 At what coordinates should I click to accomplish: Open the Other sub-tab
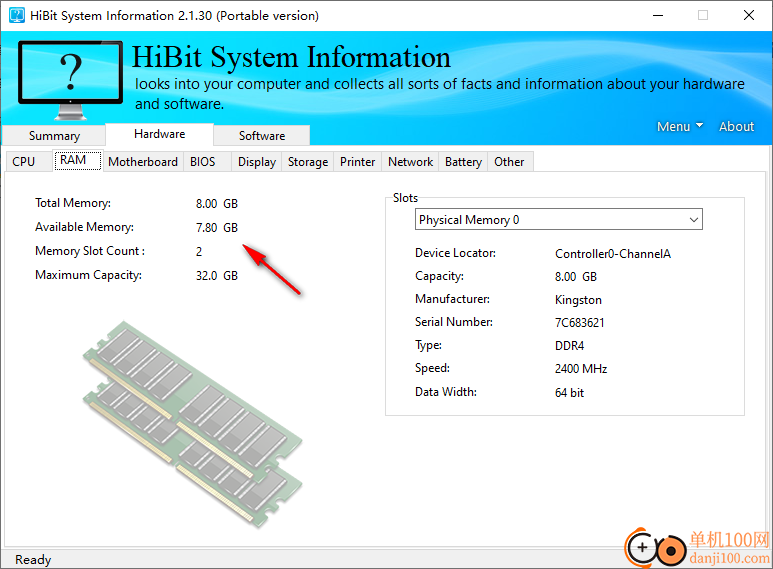click(509, 162)
